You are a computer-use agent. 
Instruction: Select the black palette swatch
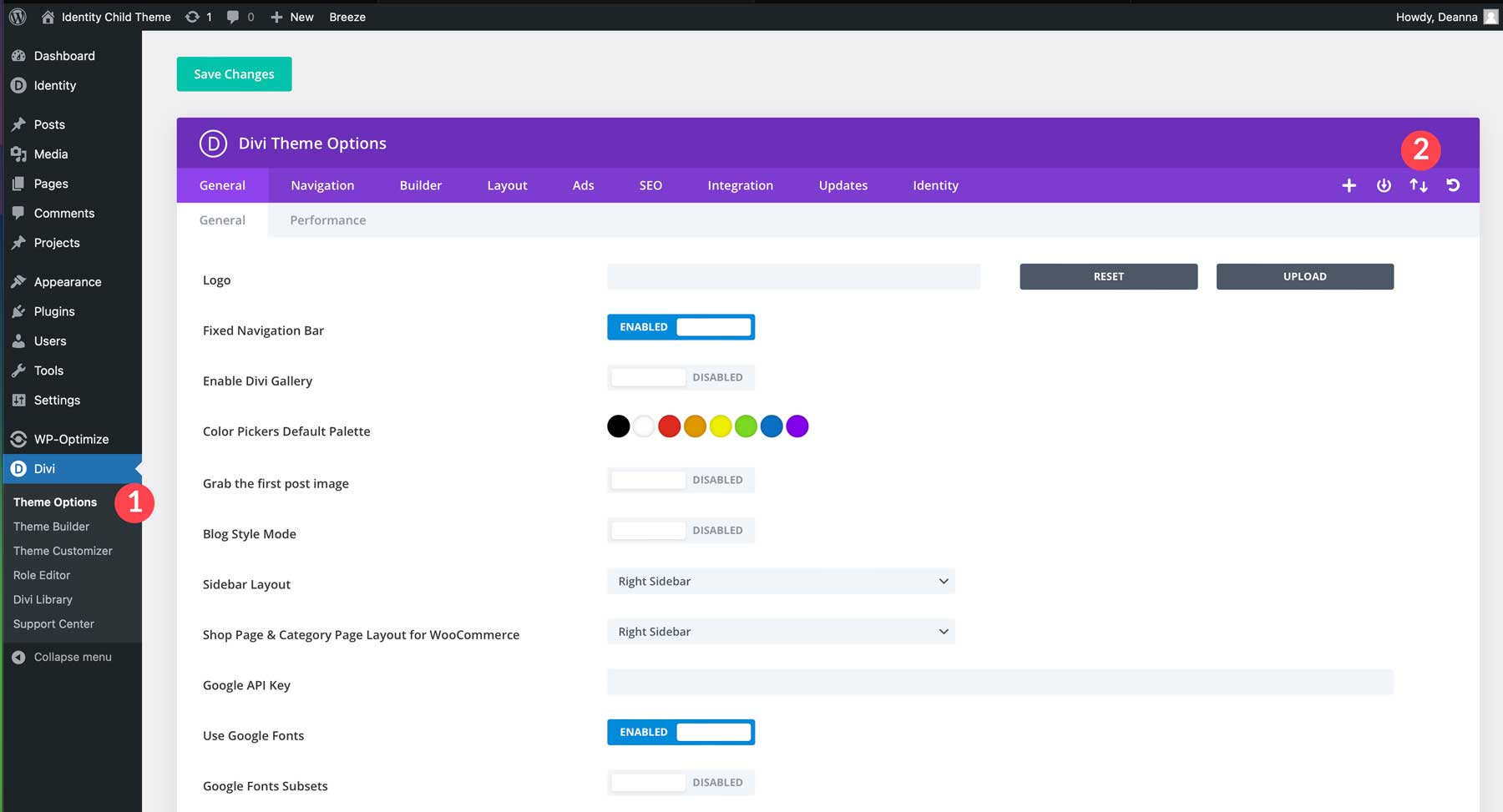[618, 426]
